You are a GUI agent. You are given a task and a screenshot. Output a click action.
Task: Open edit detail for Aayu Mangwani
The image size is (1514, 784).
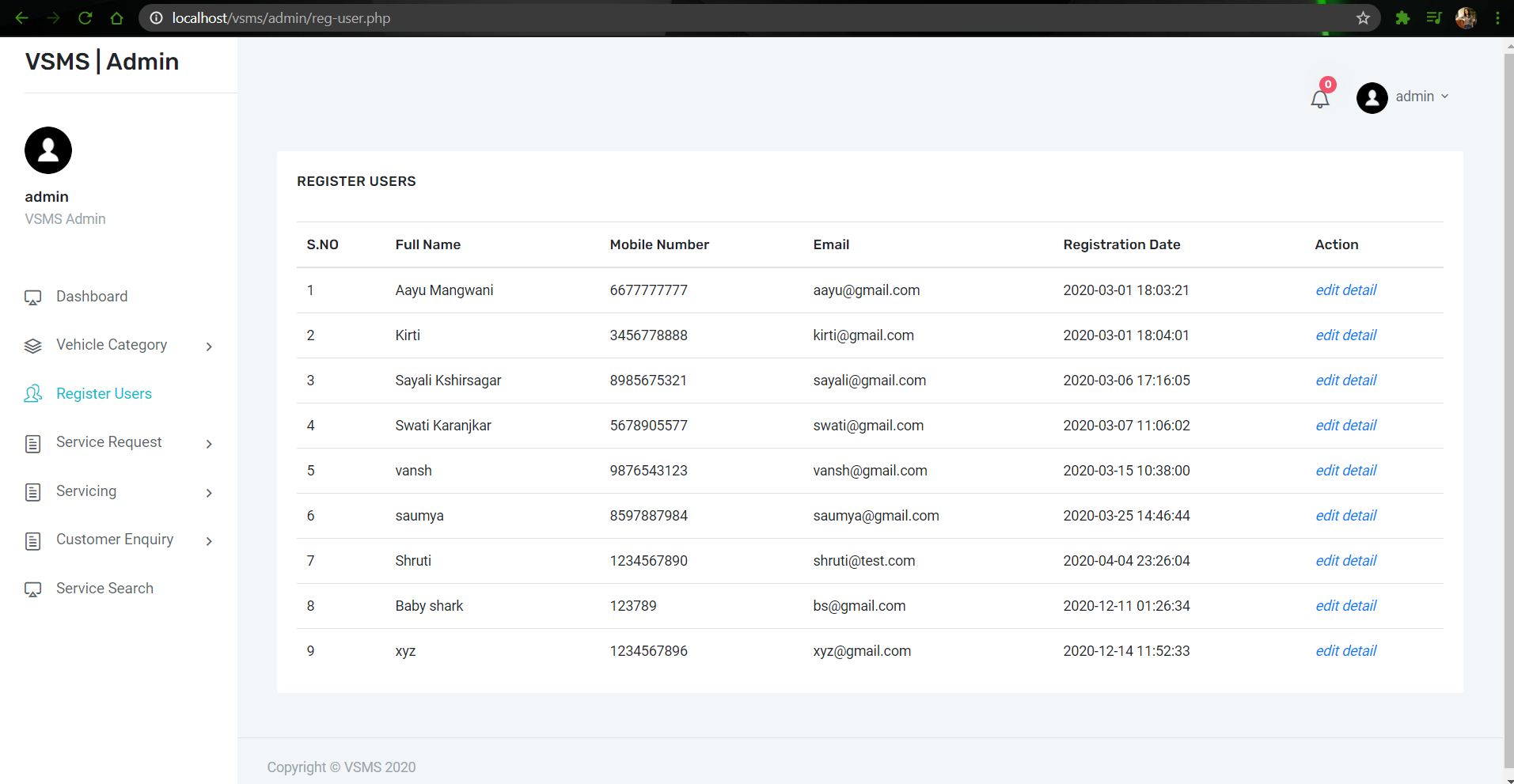click(1345, 290)
